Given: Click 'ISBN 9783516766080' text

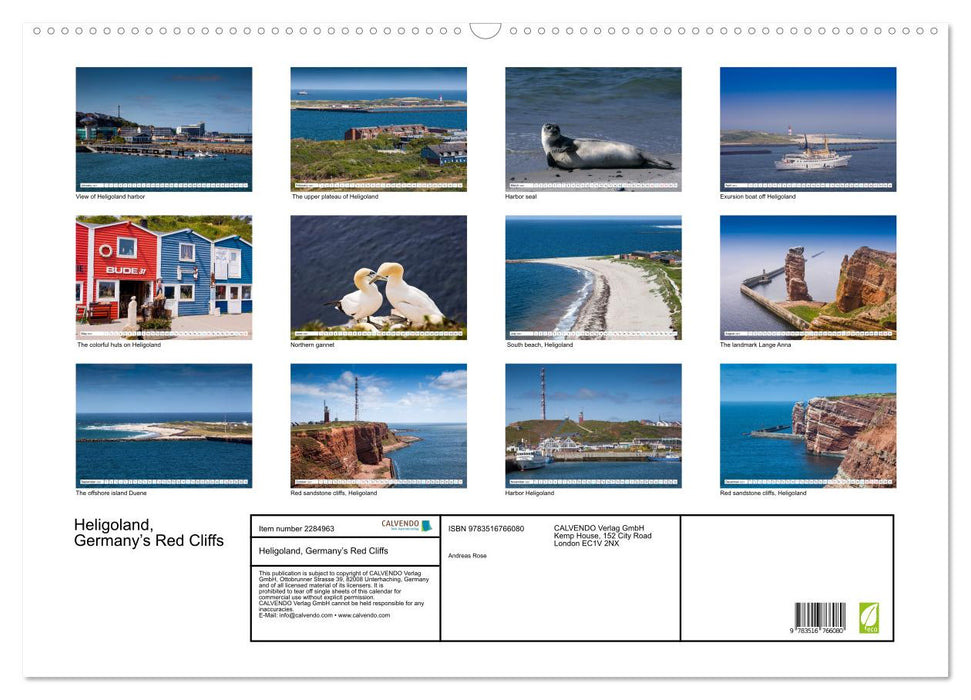Looking at the screenshot, I should pyautogui.click(x=486, y=528).
